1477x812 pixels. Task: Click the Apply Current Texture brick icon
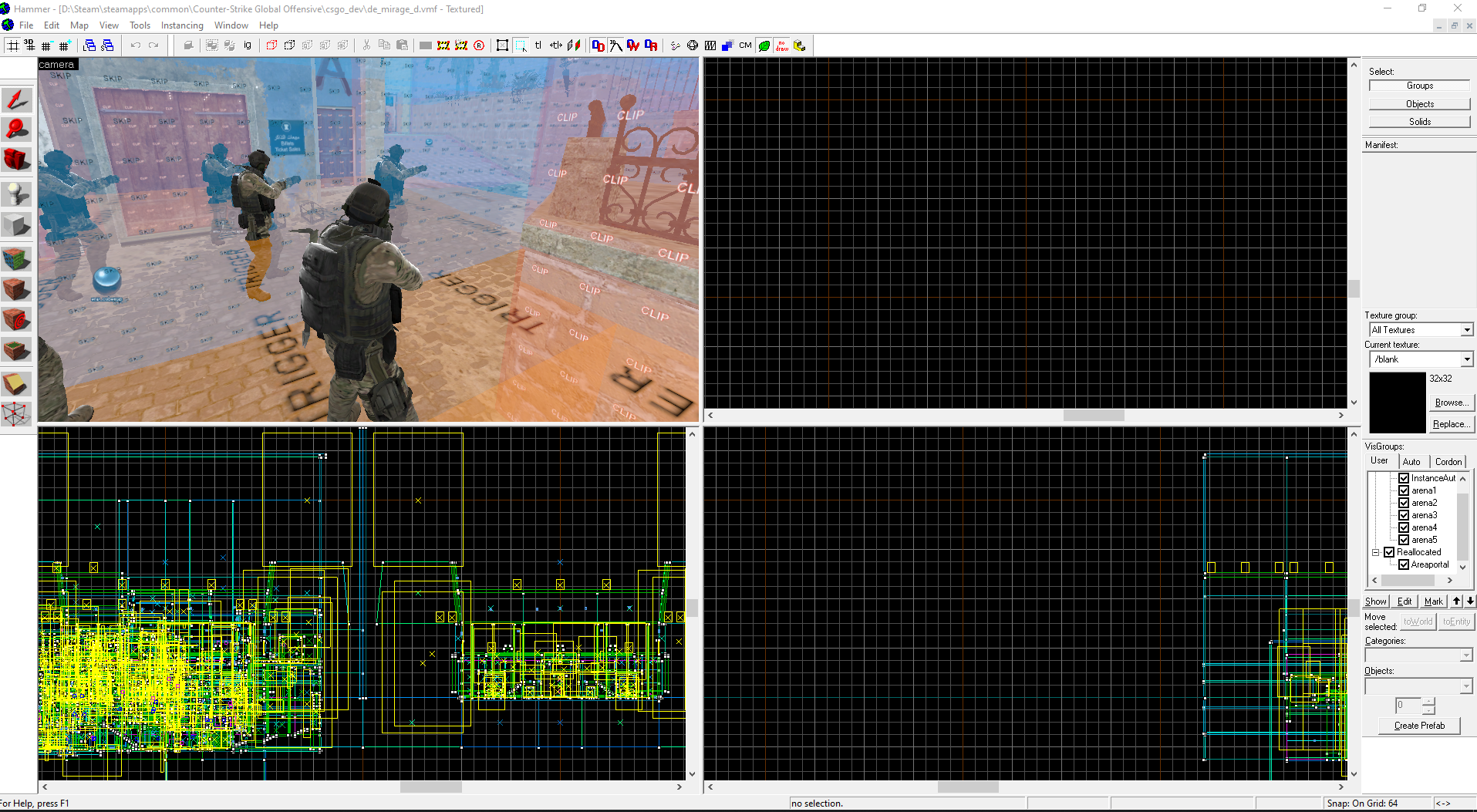(x=16, y=290)
